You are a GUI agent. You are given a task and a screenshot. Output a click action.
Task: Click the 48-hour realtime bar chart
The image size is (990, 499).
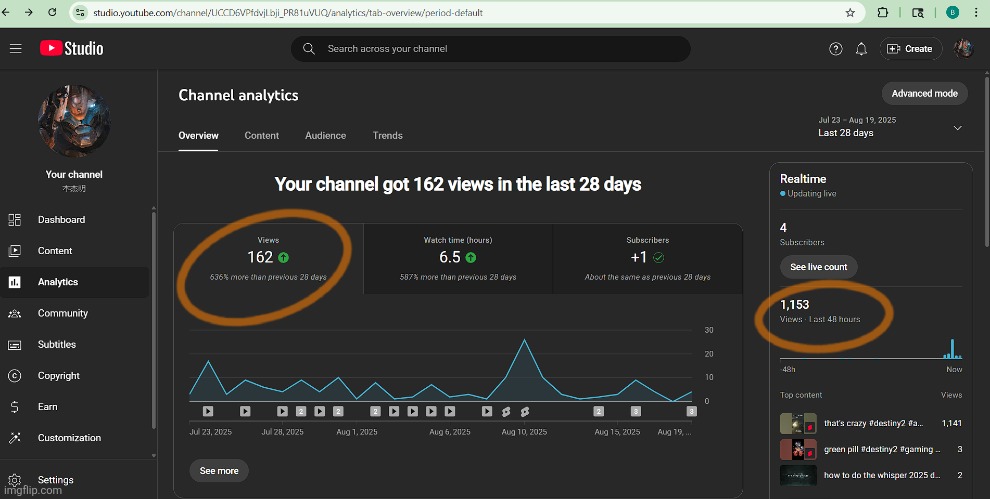click(x=871, y=349)
